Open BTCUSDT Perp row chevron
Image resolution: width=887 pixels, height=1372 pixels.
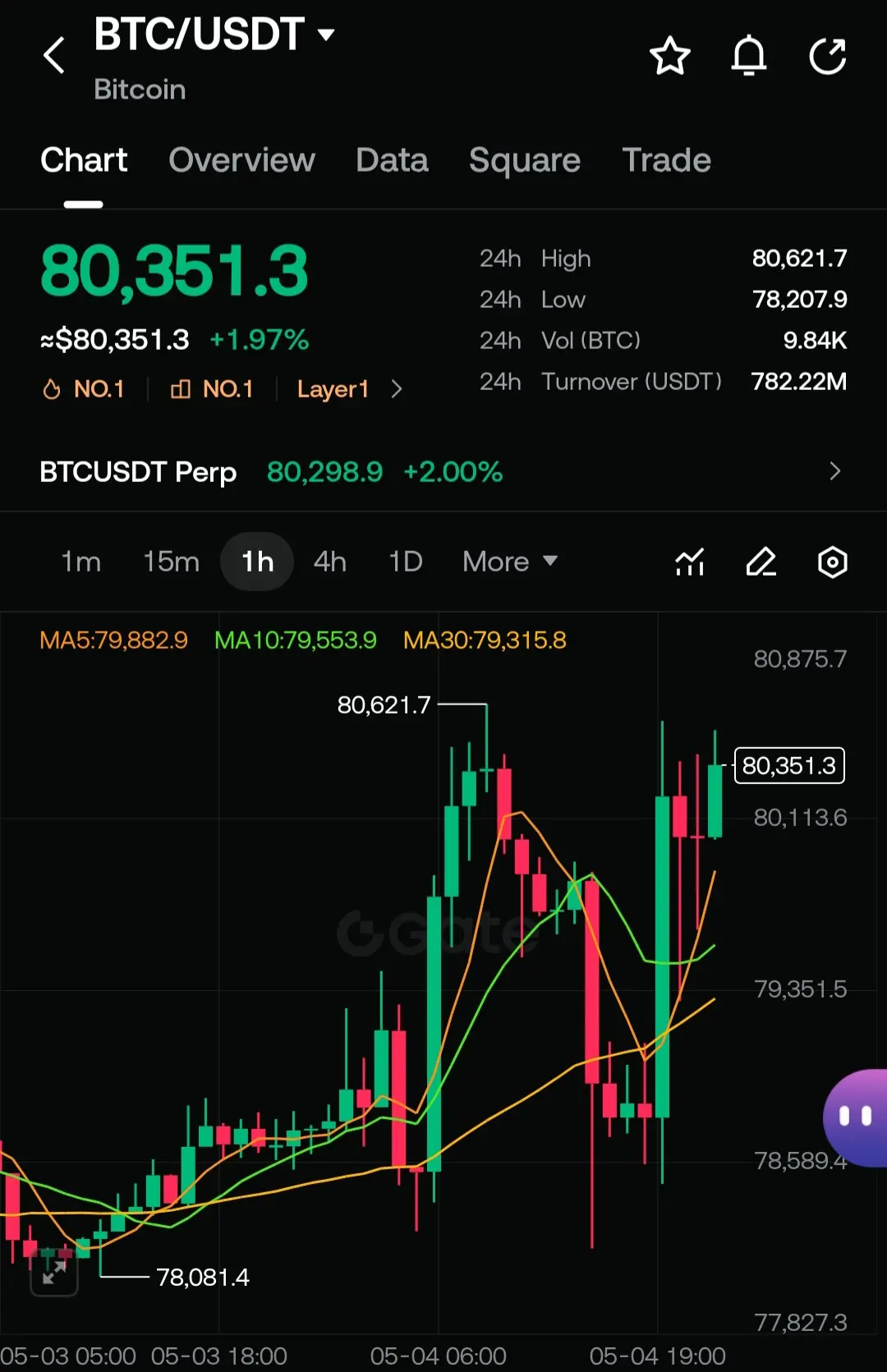coord(835,471)
